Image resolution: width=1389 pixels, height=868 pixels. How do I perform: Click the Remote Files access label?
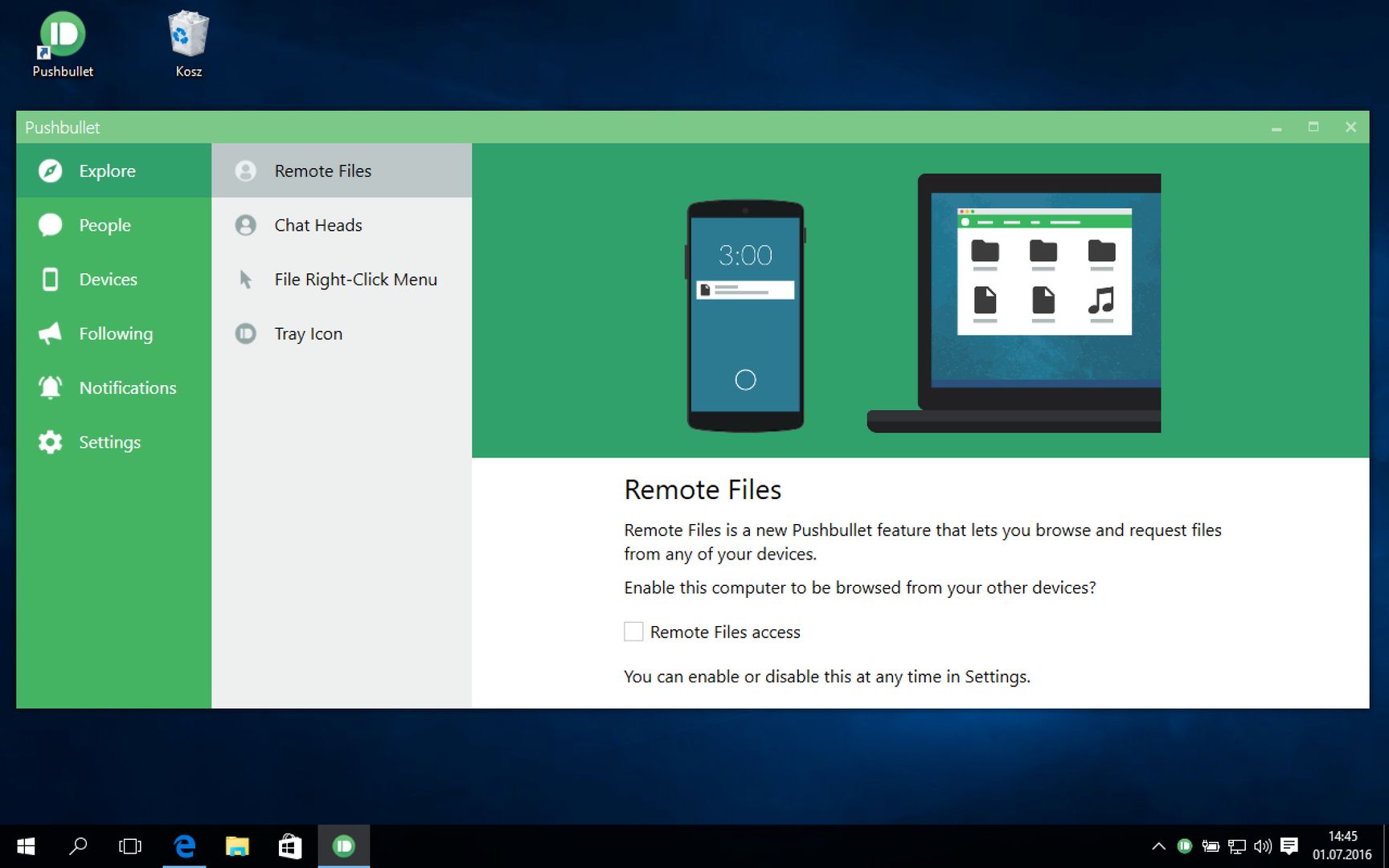click(x=725, y=633)
